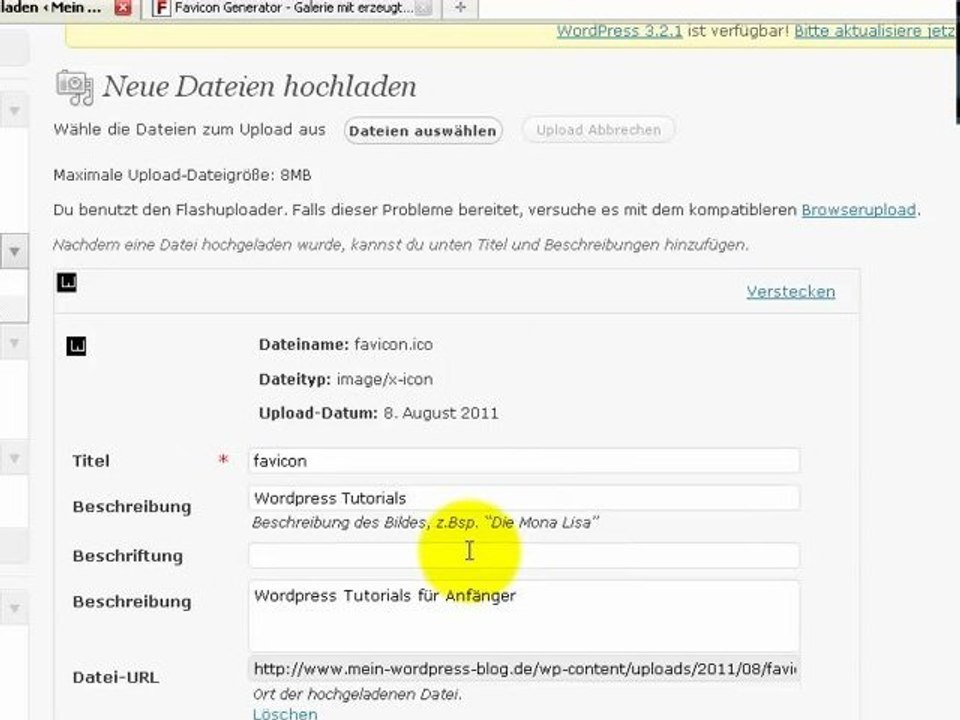Click the 'Neue Dateien hochladen' heading

(x=259, y=86)
